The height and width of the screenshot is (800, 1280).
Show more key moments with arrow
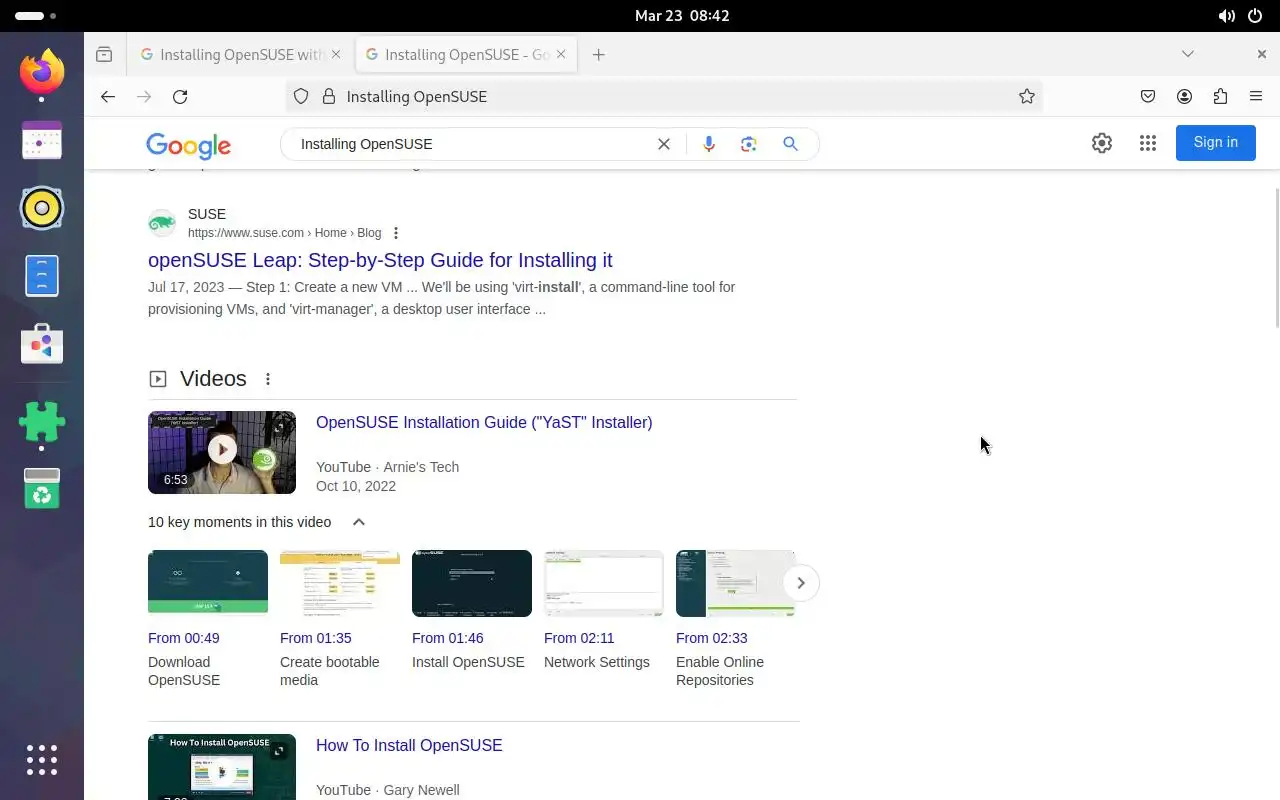pyautogui.click(x=800, y=583)
